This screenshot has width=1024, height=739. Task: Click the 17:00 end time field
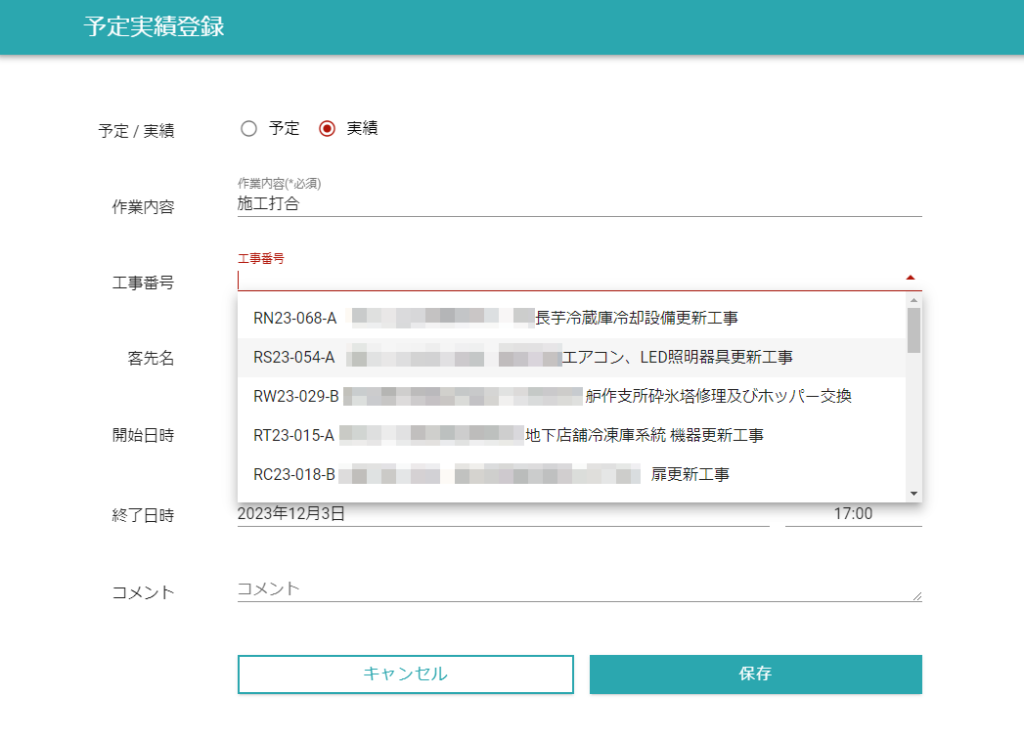(x=852, y=514)
